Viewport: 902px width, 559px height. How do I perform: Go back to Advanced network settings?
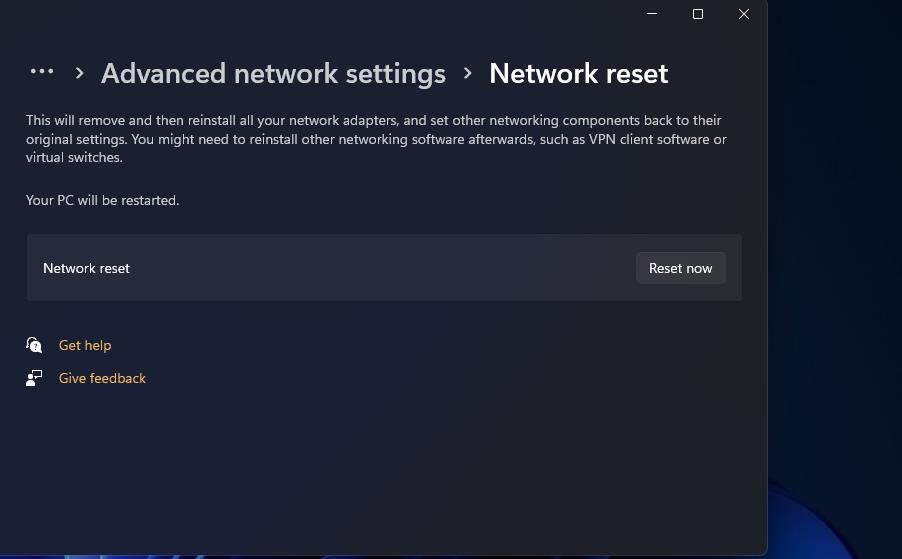click(x=273, y=74)
